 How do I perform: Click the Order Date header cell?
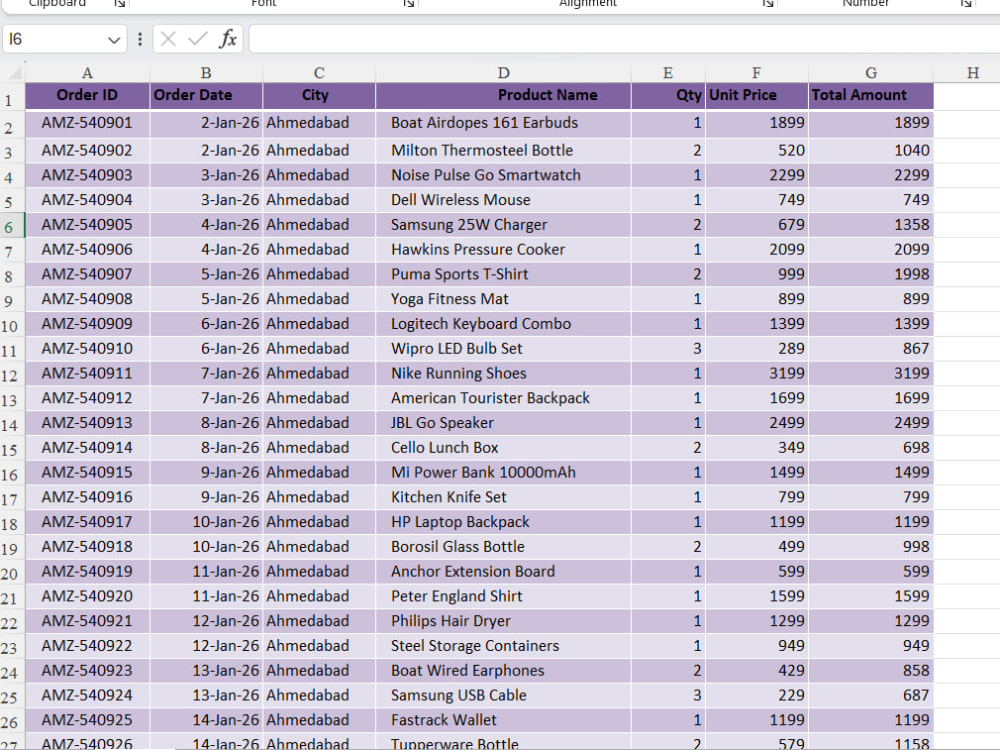(206, 96)
